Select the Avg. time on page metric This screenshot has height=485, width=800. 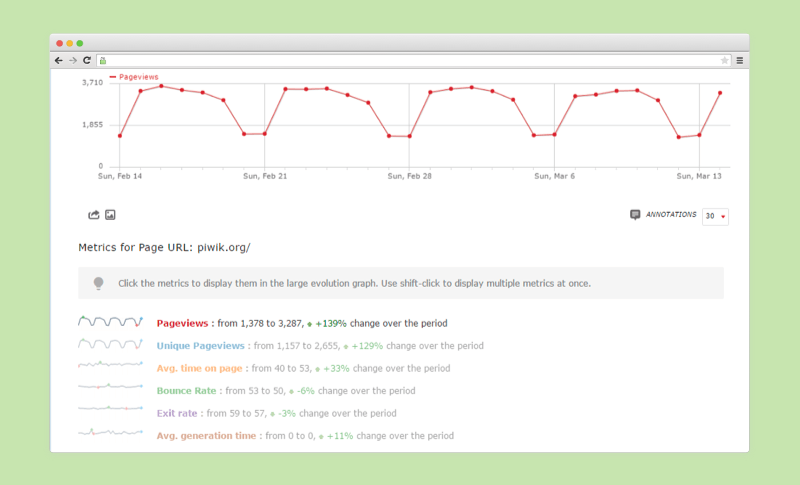199,368
